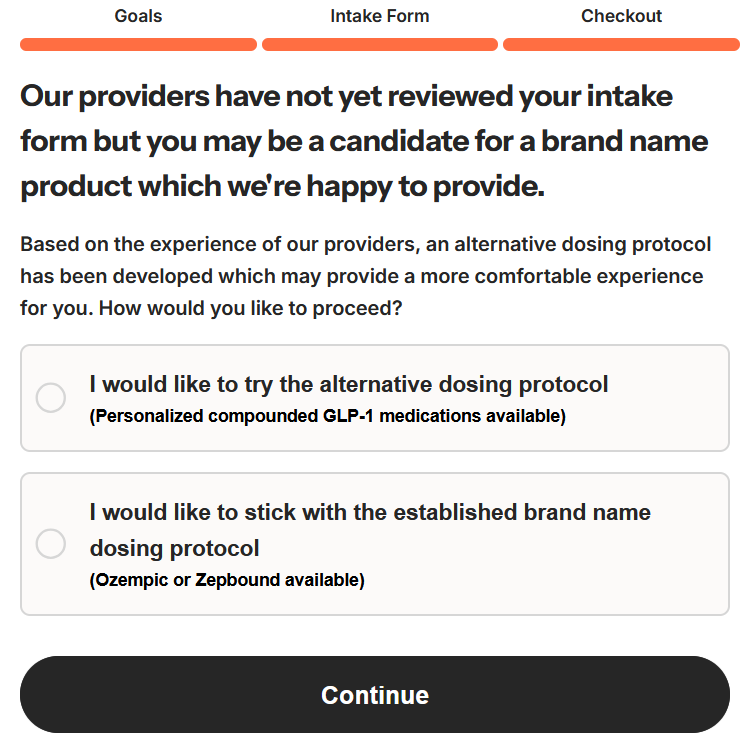Image resolution: width=749 pixels, height=754 pixels.
Task: Click "I would like to try the alternative" label
Action: tap(348, 384)
